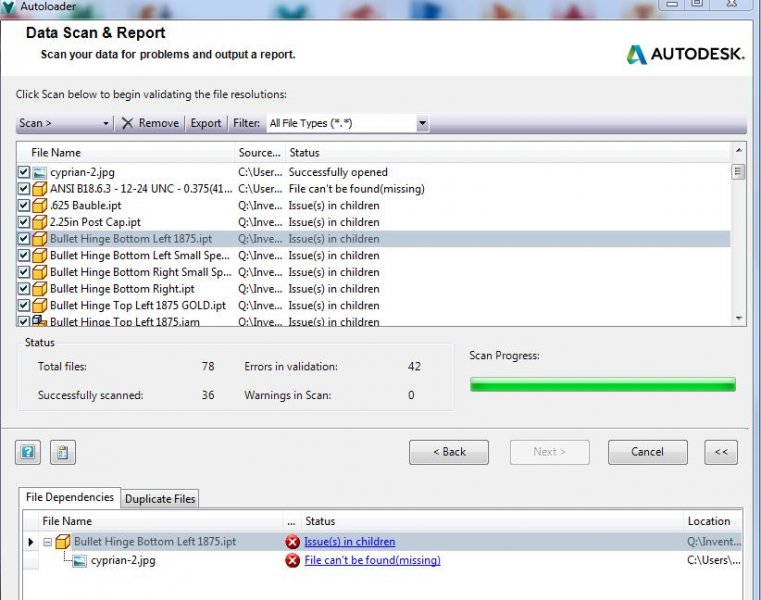
Task: Select the Bullet Hinge Top Left 1875.iam name
Action: click(125, 321)
